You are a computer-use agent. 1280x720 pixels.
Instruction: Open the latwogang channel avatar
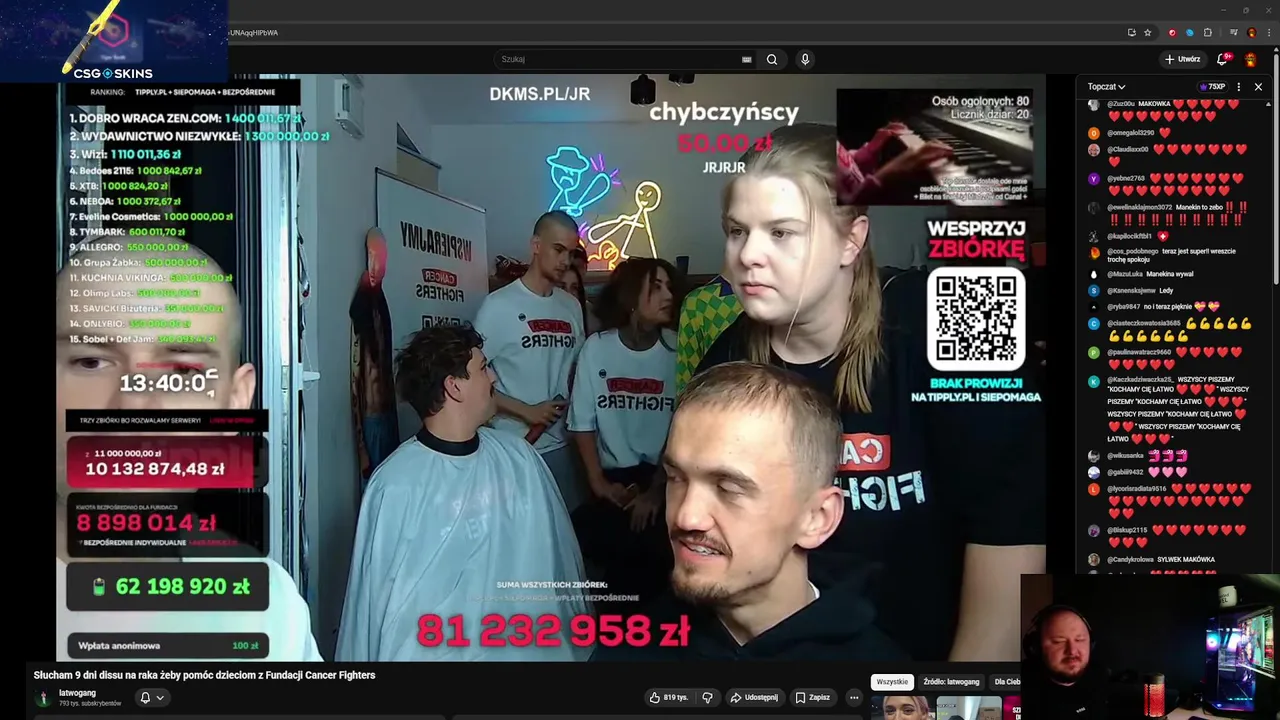(x=43, y=697)
